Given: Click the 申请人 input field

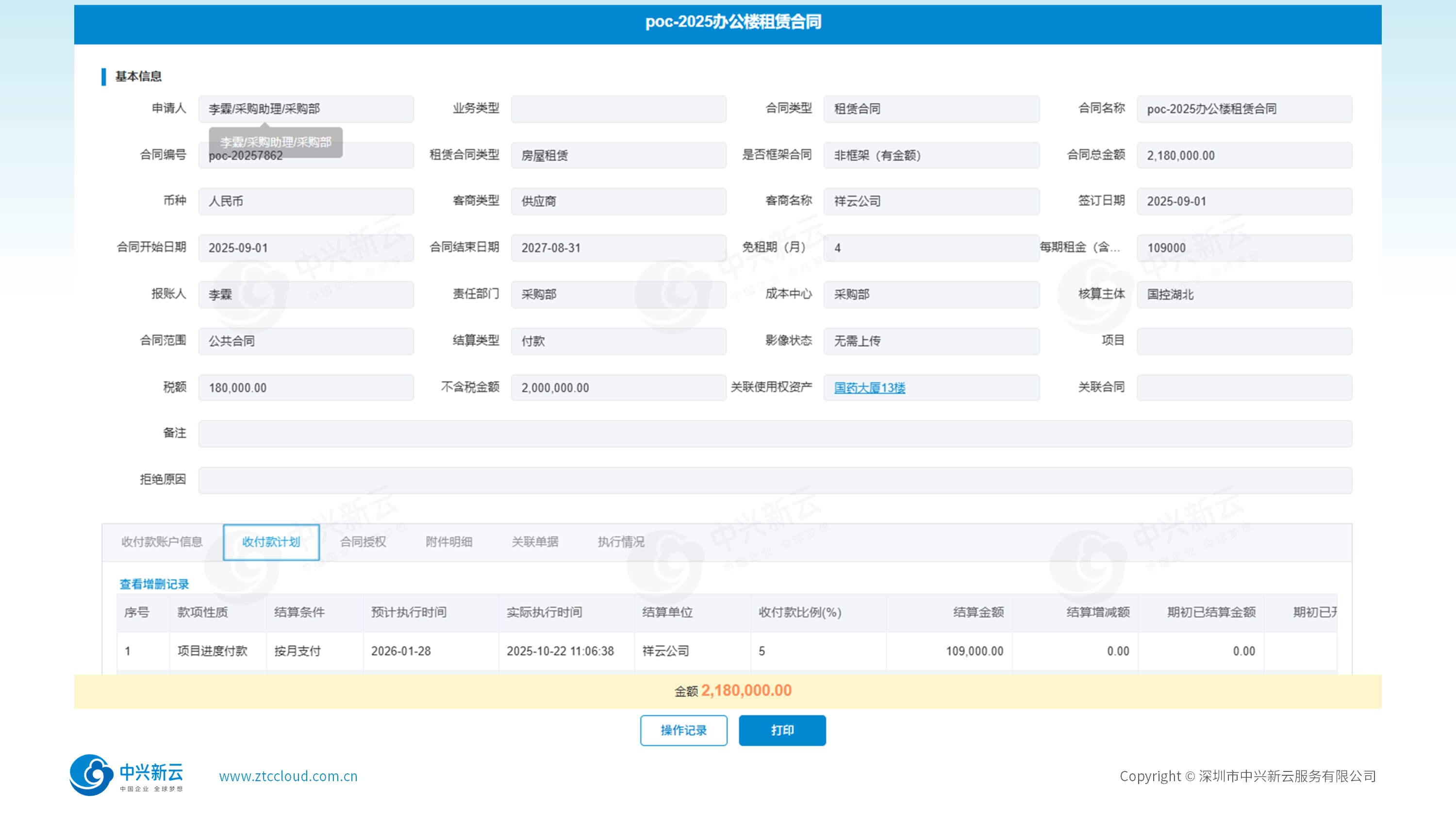Looking at the screenshot, I should [306, 109].
